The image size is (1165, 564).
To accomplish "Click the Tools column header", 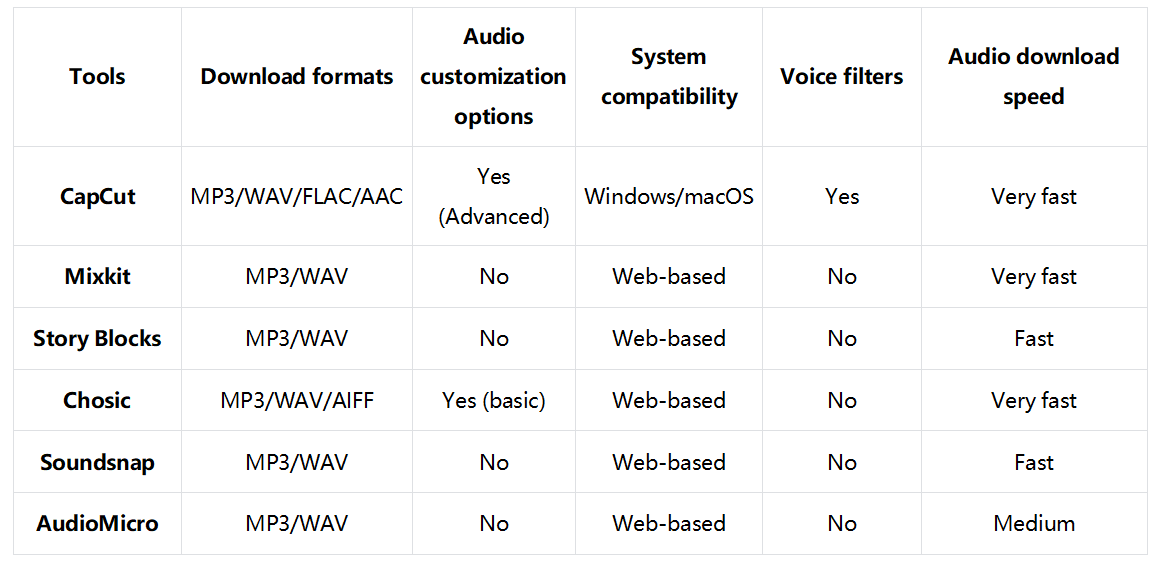I will (97, 77).
